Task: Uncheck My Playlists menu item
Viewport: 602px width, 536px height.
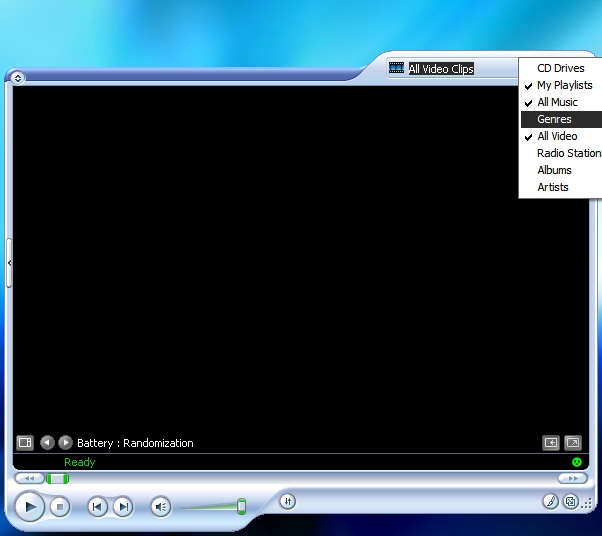Action: tap(561, 85)
